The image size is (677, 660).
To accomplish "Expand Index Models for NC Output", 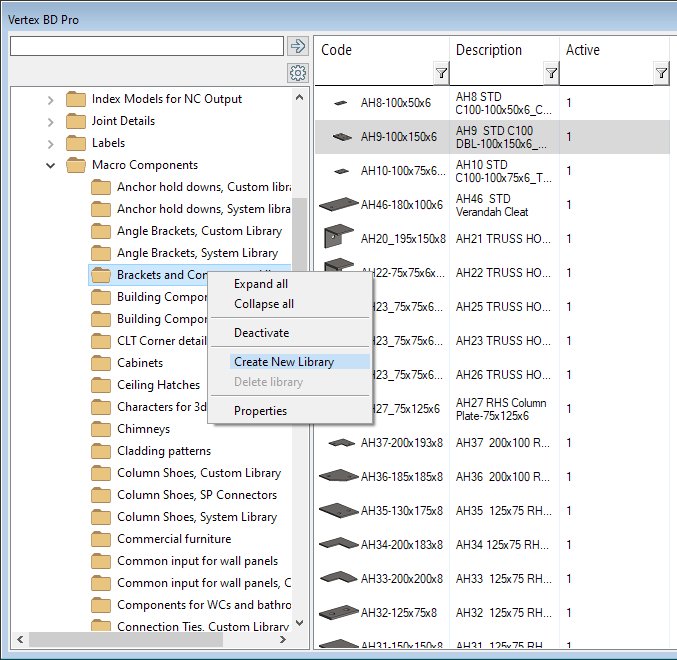I will coord(51,99).
